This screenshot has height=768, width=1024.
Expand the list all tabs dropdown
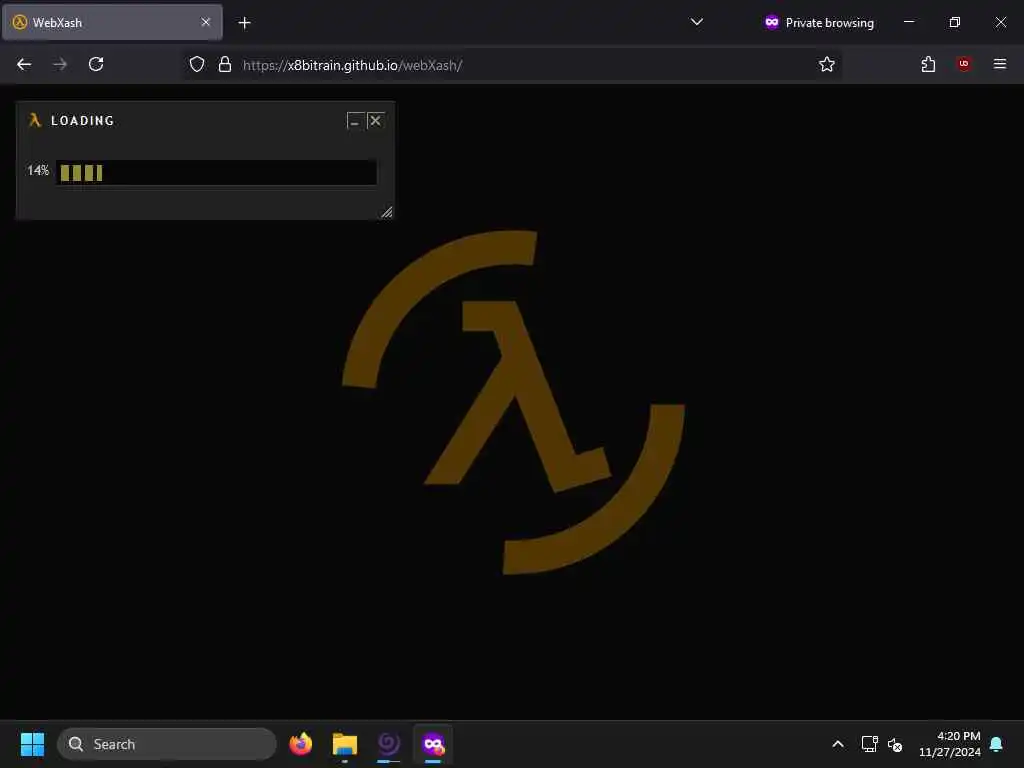tap(697, 22)
